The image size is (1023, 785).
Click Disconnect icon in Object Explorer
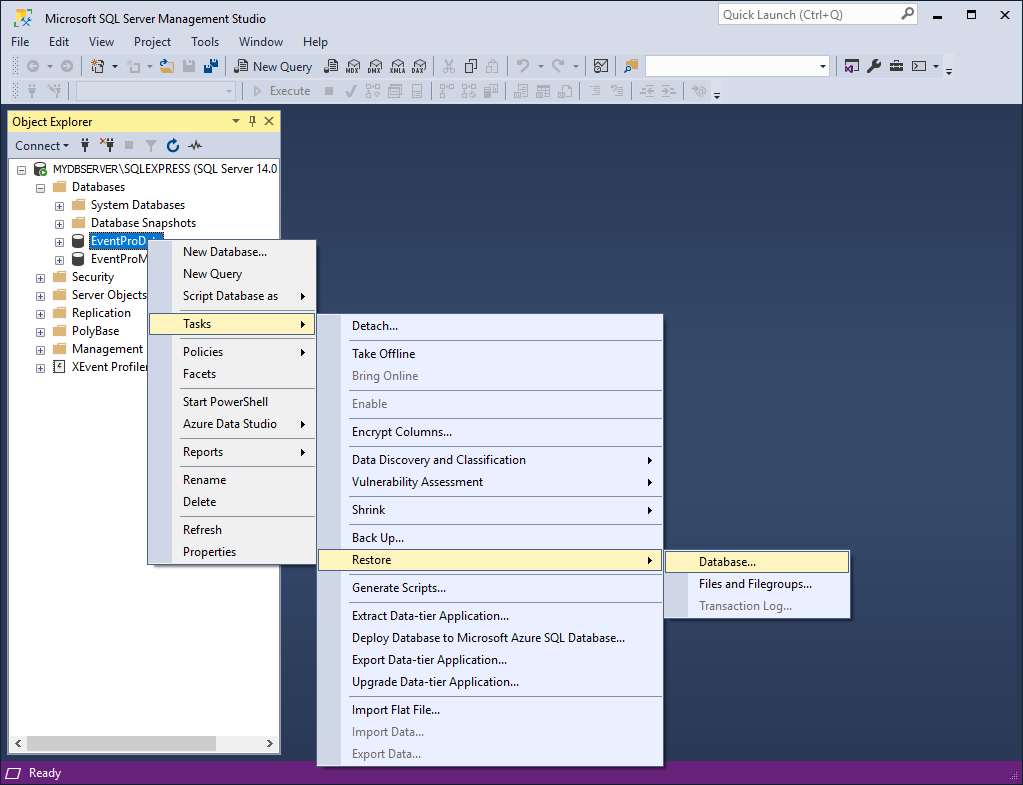pos(107,145)
